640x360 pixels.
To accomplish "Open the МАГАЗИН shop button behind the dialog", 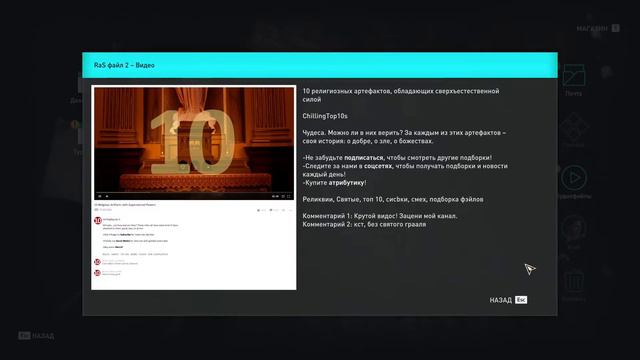I will pos(598,28).
